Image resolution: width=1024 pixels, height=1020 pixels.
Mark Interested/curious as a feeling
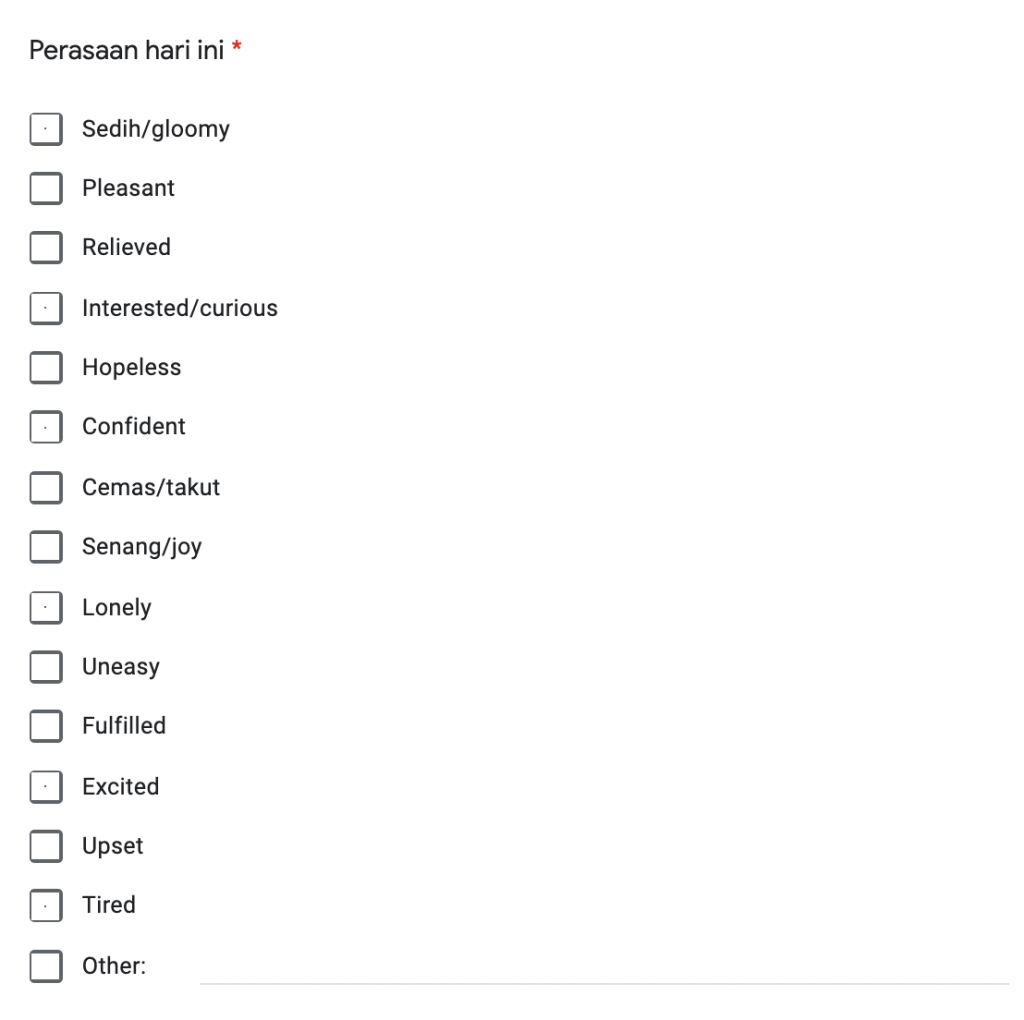(x=46, y=308)
